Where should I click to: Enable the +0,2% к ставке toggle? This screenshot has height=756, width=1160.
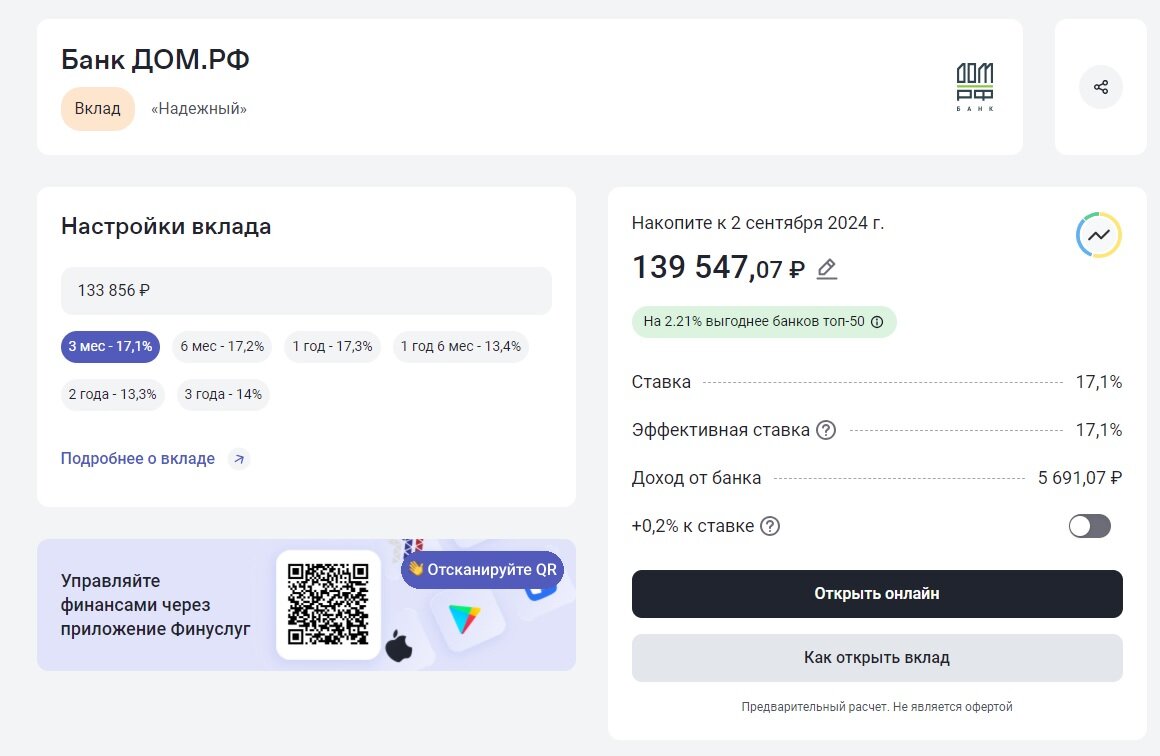(1089, 526)
